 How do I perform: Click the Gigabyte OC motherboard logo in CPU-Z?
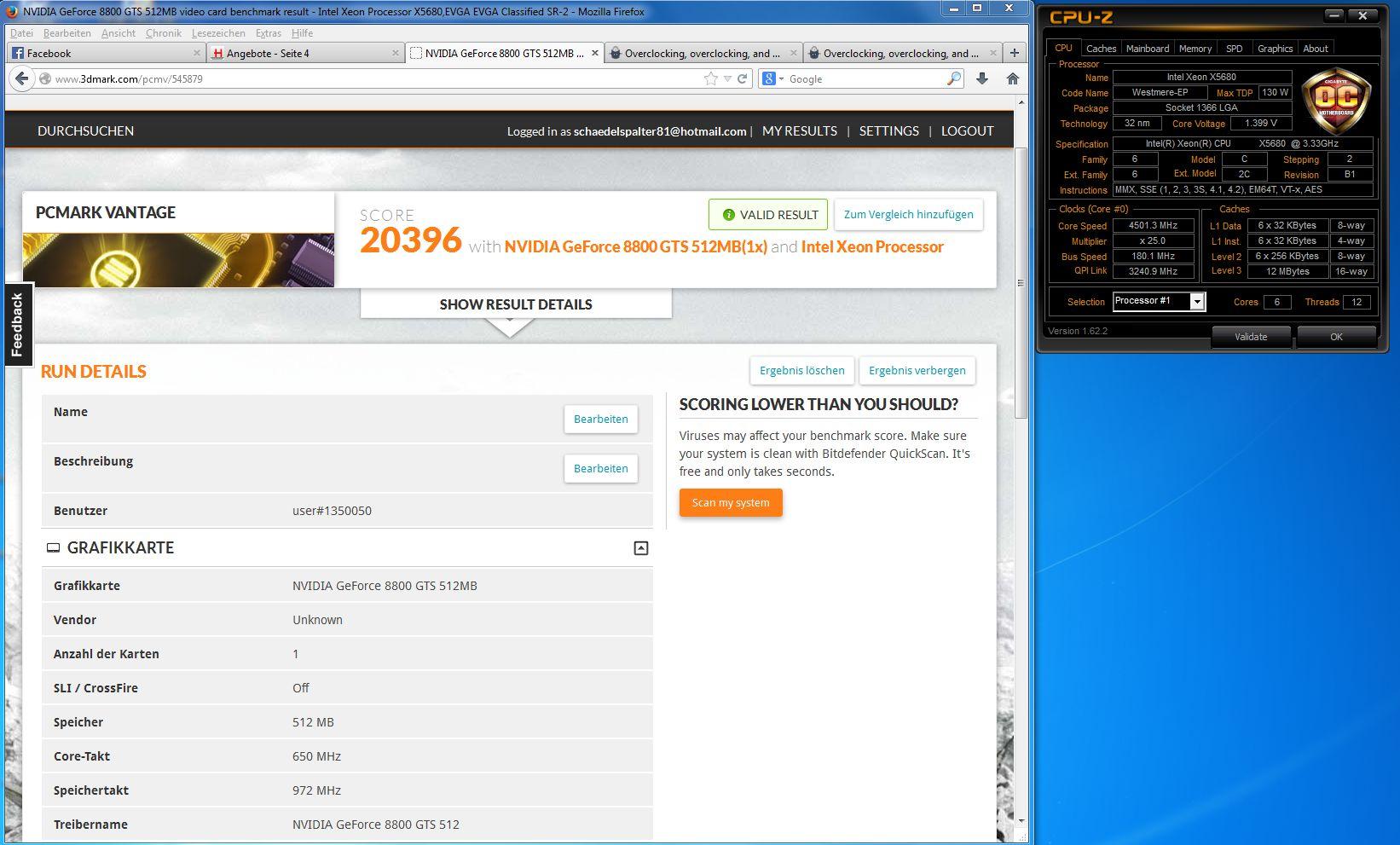[1336, 101]
